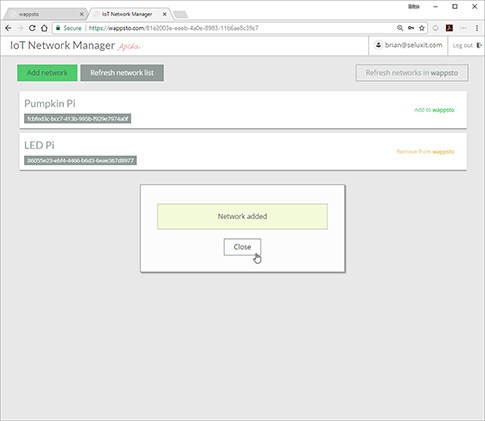Open the saved password key icon

(411, 28)
